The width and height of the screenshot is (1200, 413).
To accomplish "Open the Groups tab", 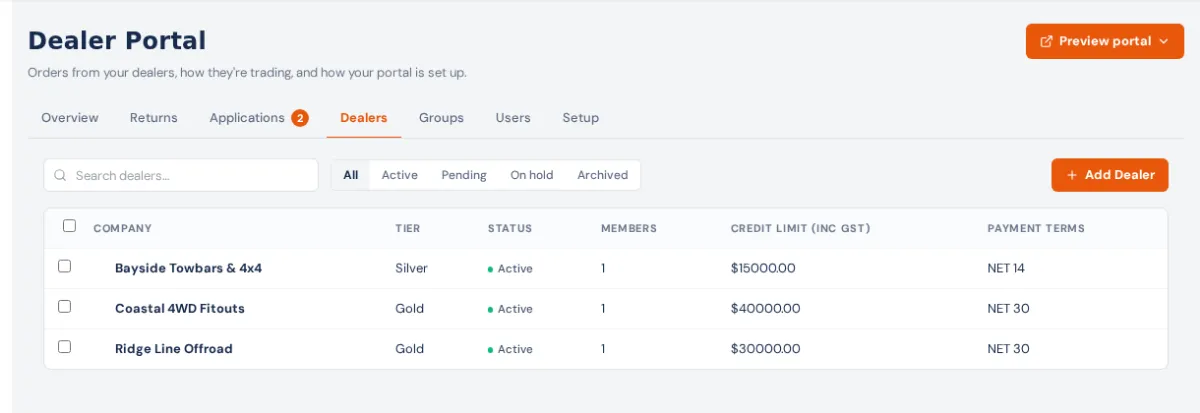I will pos(441,118).
